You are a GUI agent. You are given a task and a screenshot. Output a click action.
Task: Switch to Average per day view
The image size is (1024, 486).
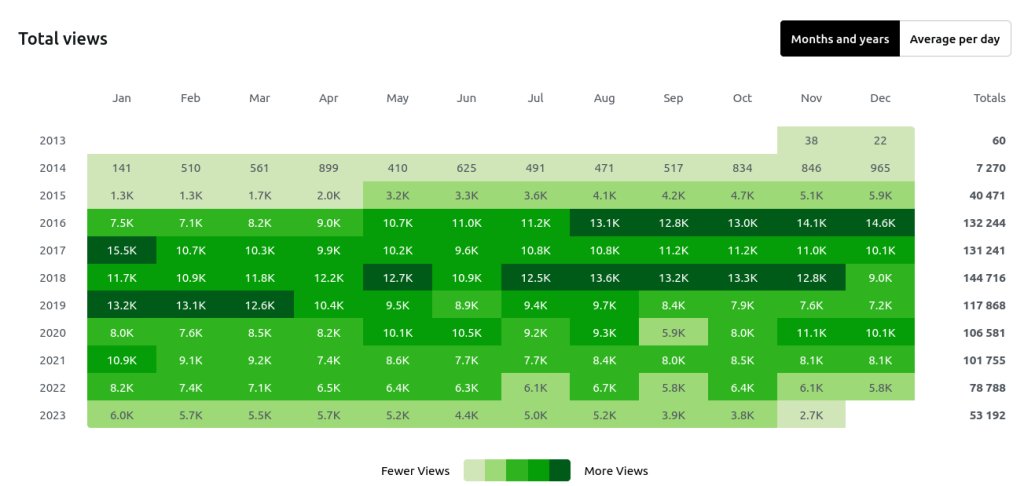[x=955, y=39]
